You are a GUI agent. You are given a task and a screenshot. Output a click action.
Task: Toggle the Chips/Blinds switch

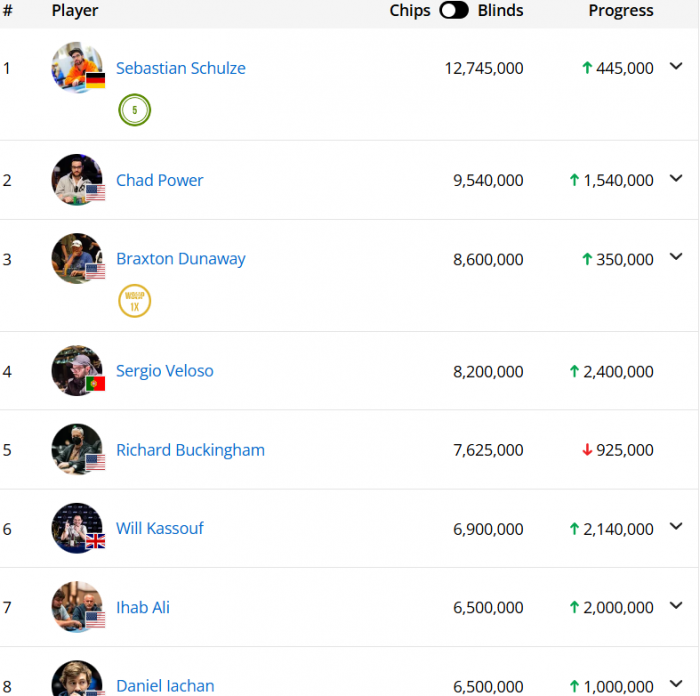pyautogui.click(x=454, y=10)
